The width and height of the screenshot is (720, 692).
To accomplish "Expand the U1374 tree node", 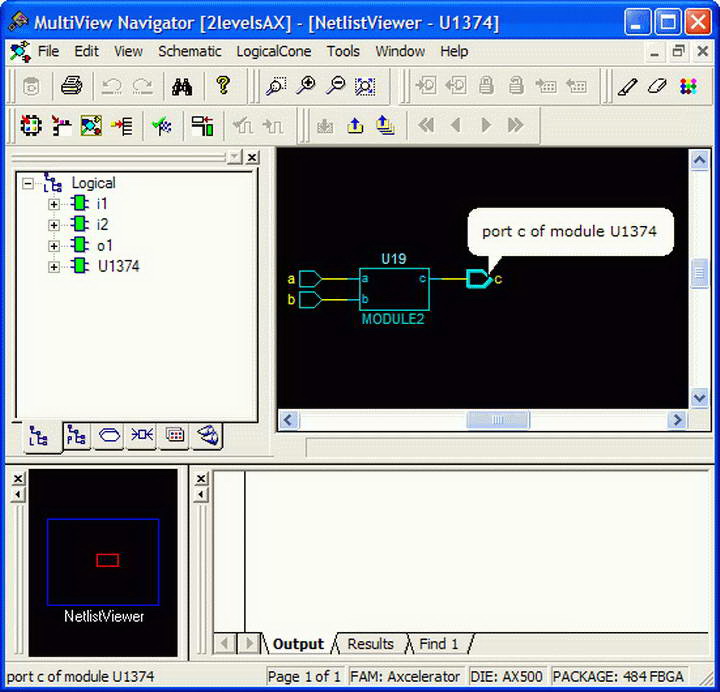I will tap(54, 267).
